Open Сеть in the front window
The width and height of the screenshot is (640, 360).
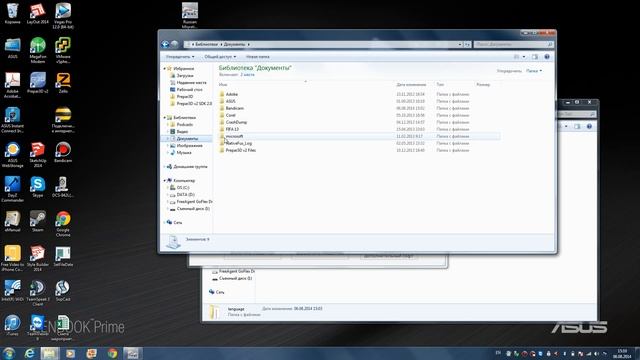(x=177, y=222)
